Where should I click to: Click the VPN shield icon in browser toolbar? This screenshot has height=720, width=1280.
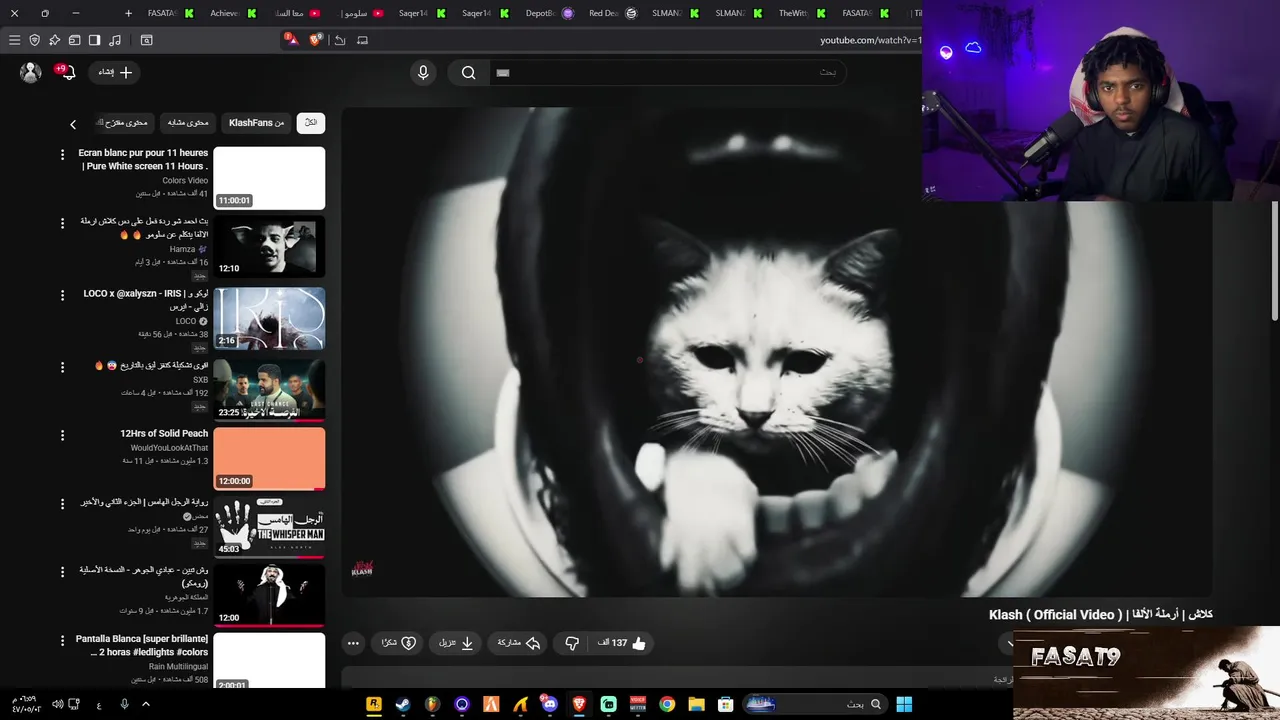click(x=34, y=40)
